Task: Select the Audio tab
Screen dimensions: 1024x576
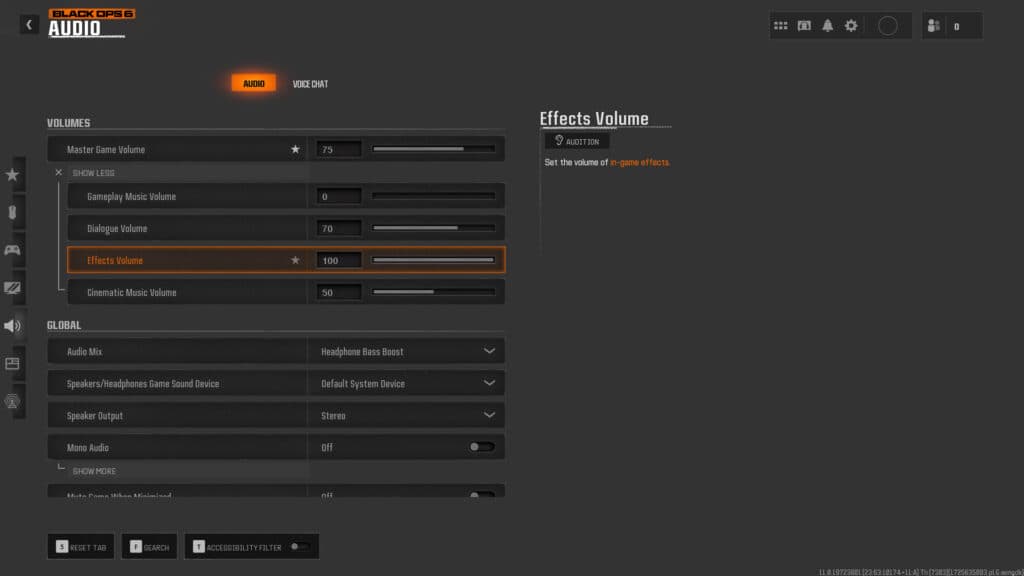Action: click(x=253, y=83)
